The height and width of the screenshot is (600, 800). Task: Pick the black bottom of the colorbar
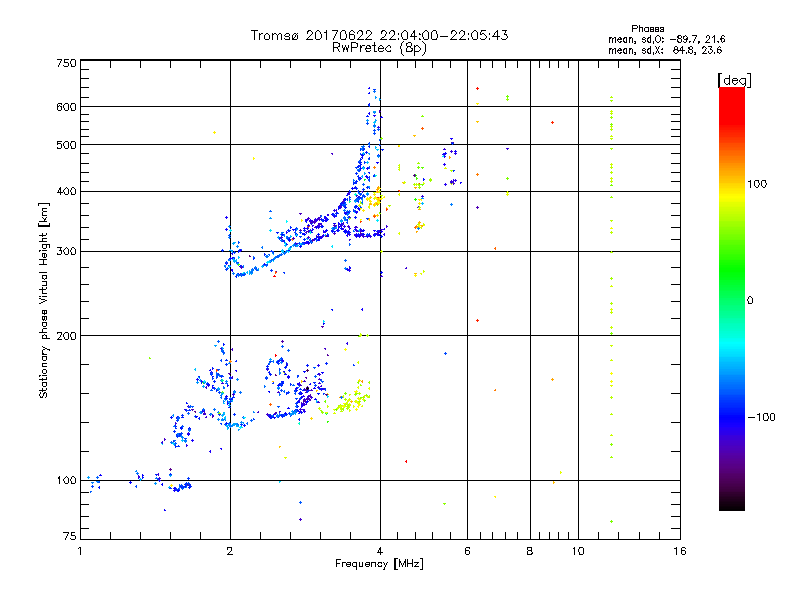(x=731, y=505)
